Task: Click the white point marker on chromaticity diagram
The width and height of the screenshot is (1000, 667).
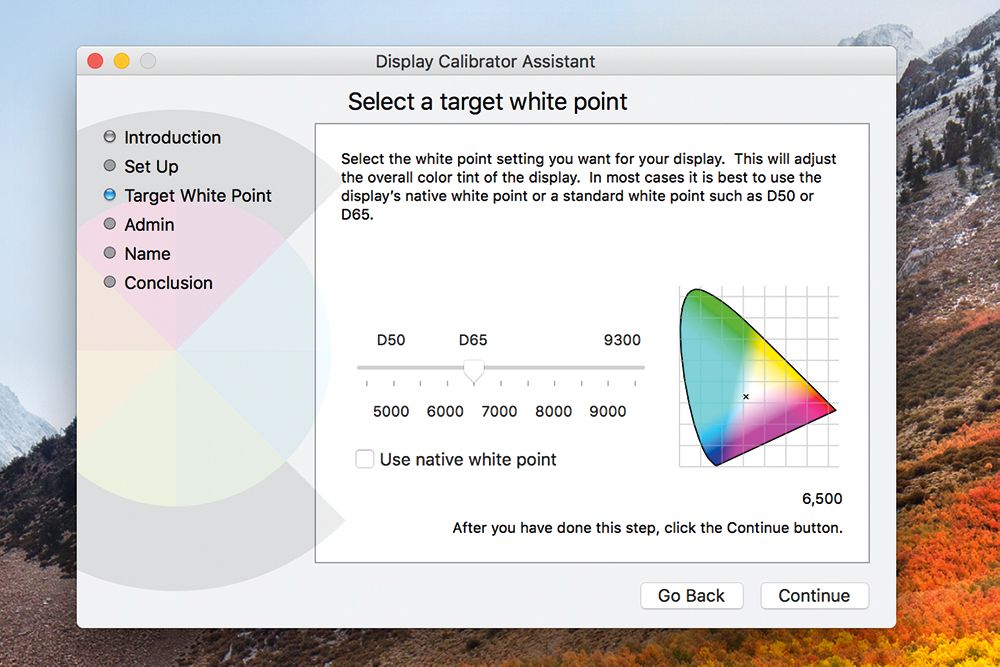Action: [x=746, y=396]
